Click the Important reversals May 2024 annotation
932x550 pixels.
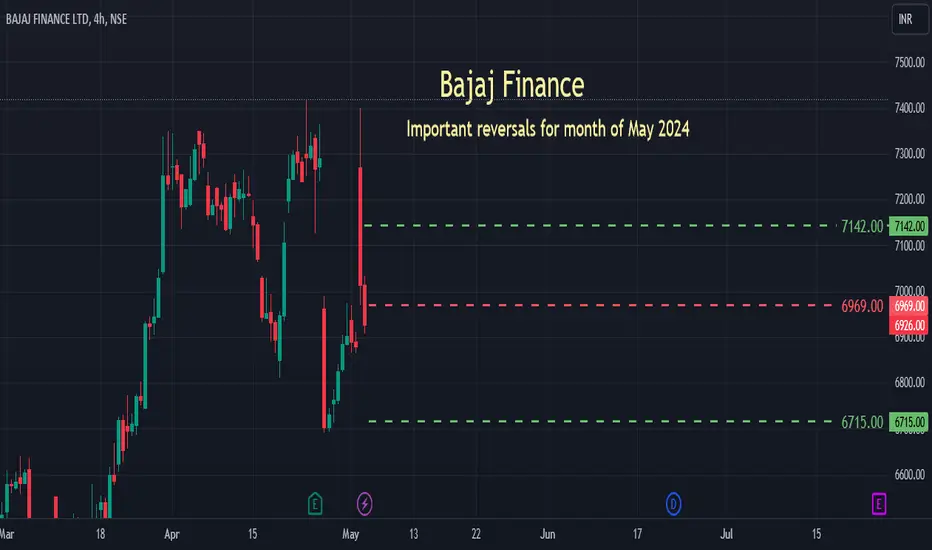pos(547,128)
